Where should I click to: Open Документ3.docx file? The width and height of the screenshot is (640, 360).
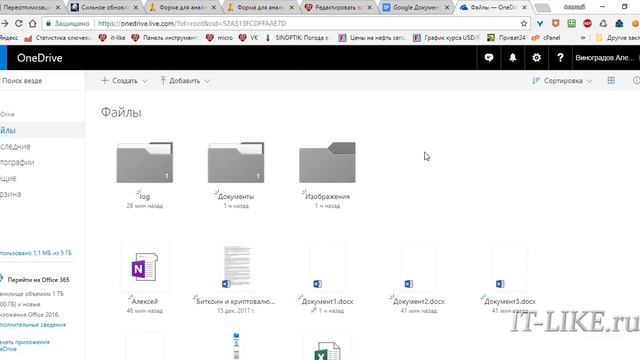point(510,267)
